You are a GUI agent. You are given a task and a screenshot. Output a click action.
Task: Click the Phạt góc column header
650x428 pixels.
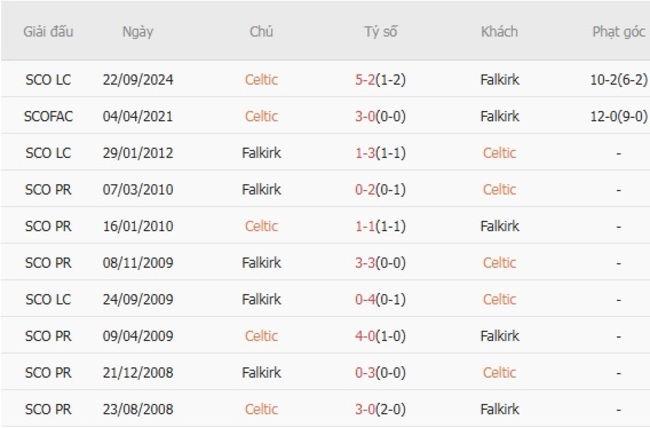pyautogui.click(x=618, y=31)
